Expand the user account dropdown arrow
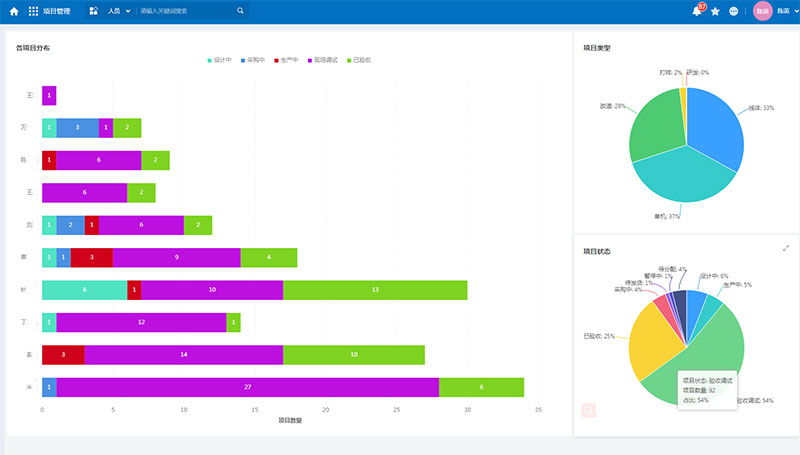The width and height of the screenshot is (800, 455). point(796,11)
